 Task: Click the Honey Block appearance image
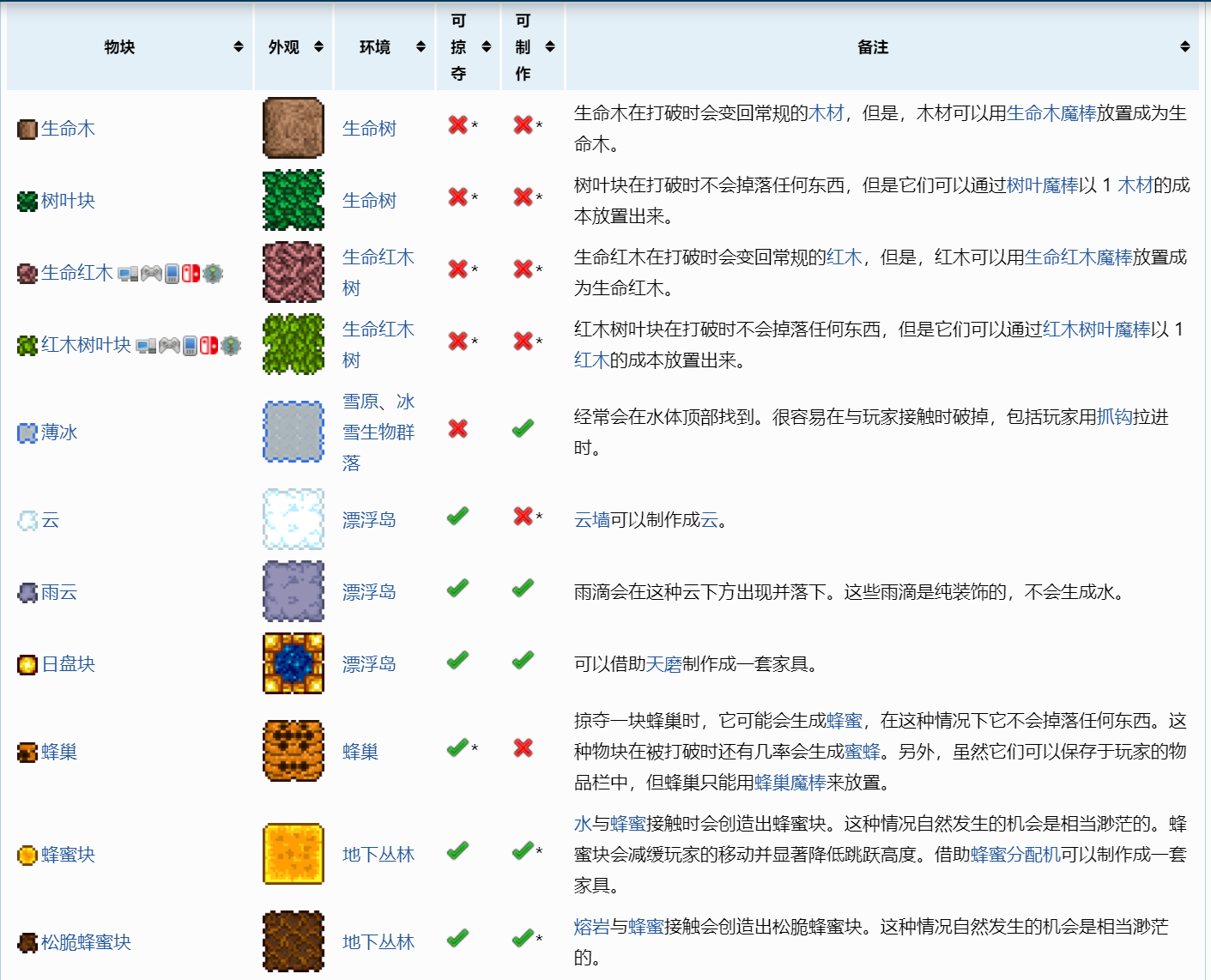[294, 854]
